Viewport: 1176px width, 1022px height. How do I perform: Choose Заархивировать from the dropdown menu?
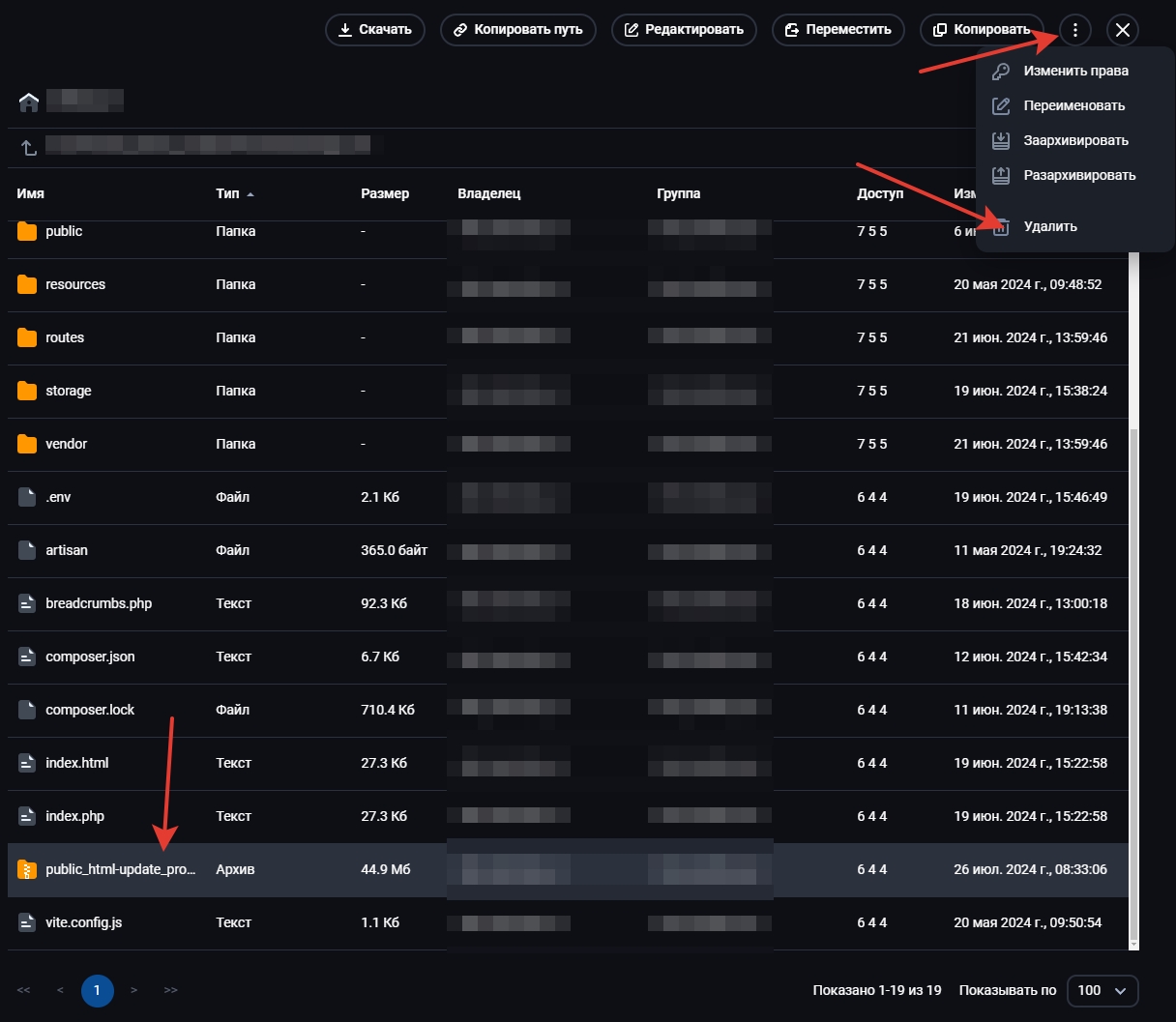coord(1075,140)
